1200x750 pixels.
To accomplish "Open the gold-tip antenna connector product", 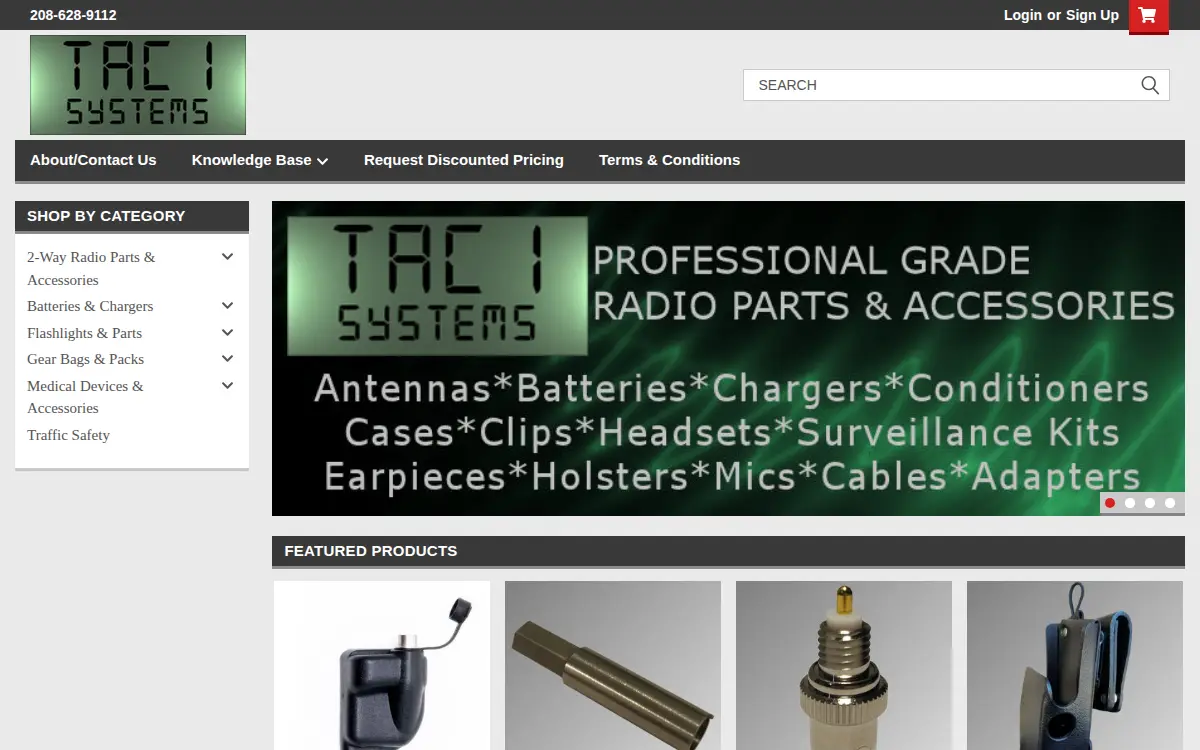I will (x=844, y=665).
